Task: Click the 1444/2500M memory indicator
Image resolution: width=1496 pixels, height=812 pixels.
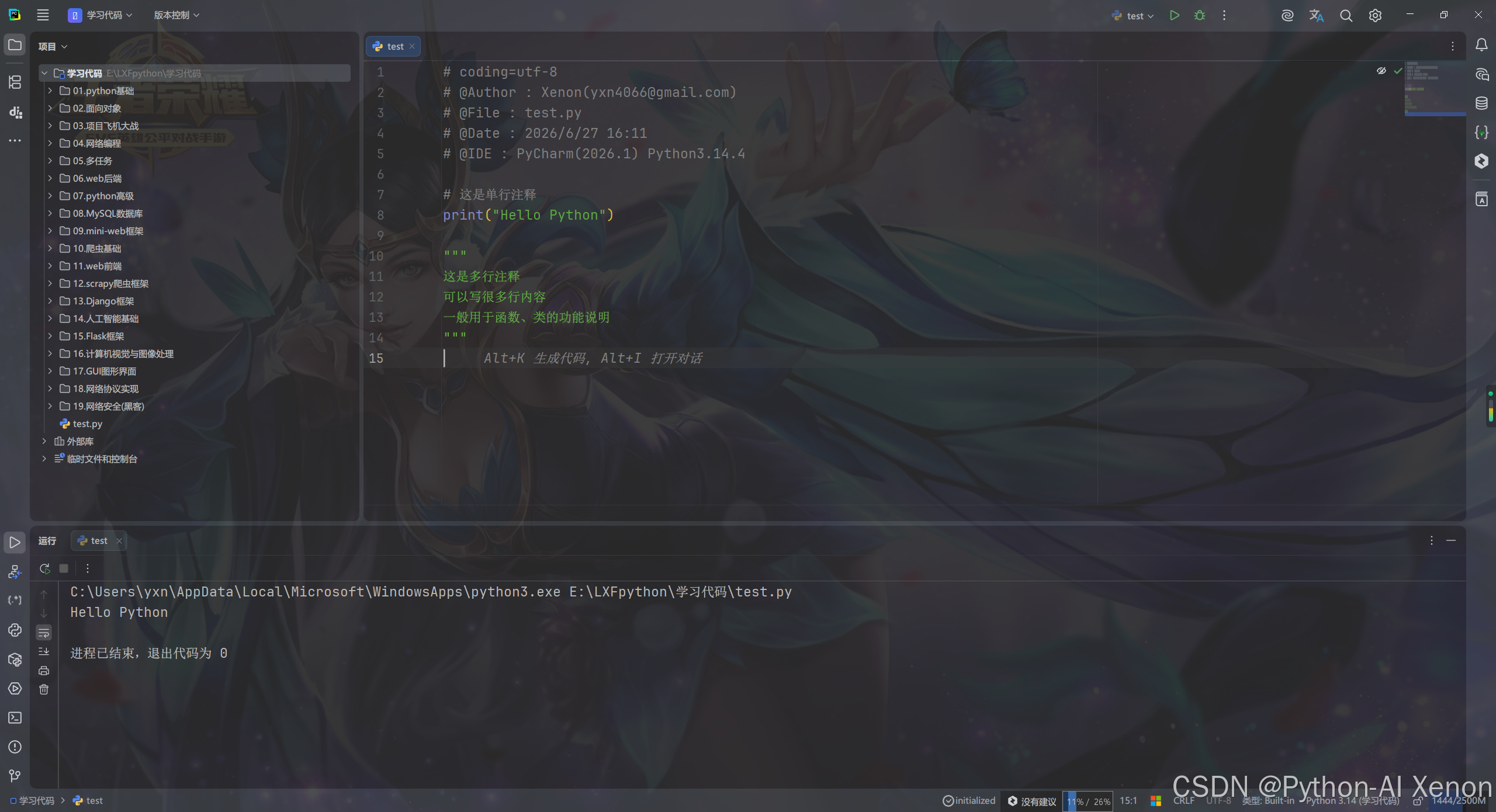Action: 1459,801
